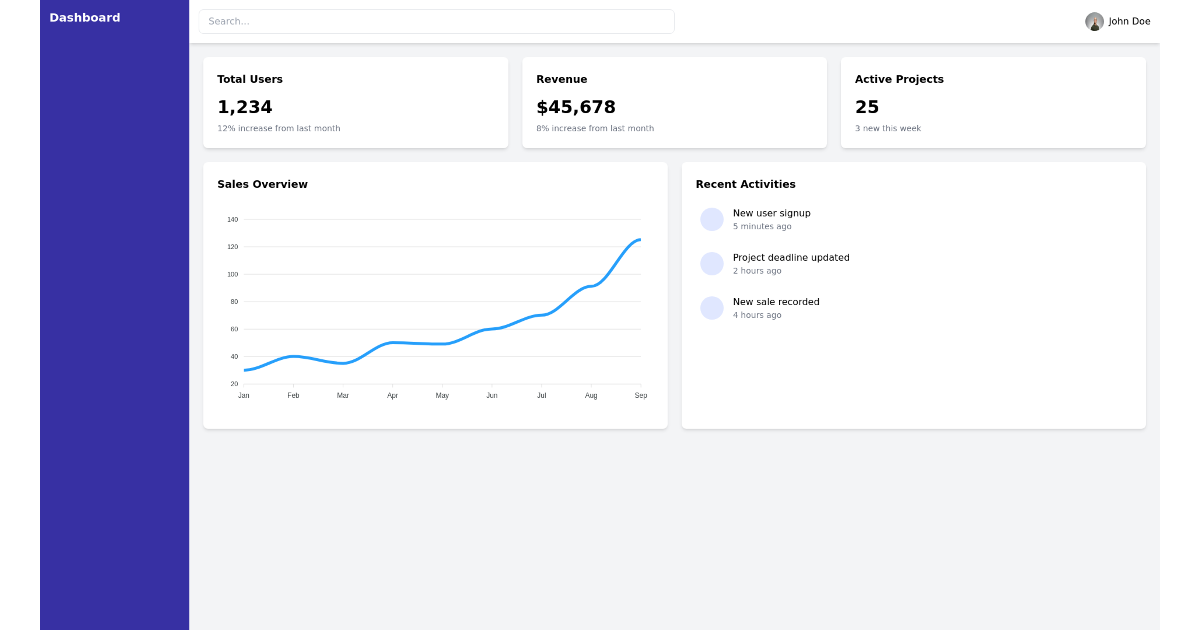Click the Project deadline updated activity icon
The width and height of the screenshot is (1200, 630).
(711, 263)
